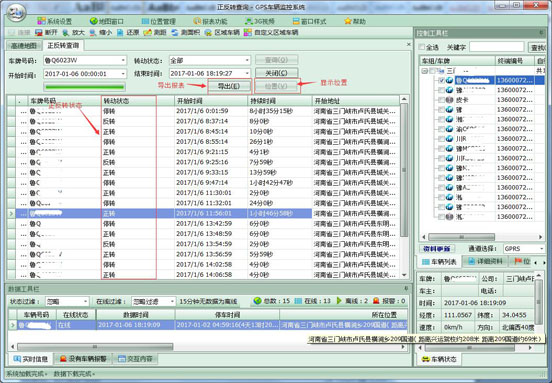
Task: Click the 关键字 keyword search field
Action: [497, 47]
